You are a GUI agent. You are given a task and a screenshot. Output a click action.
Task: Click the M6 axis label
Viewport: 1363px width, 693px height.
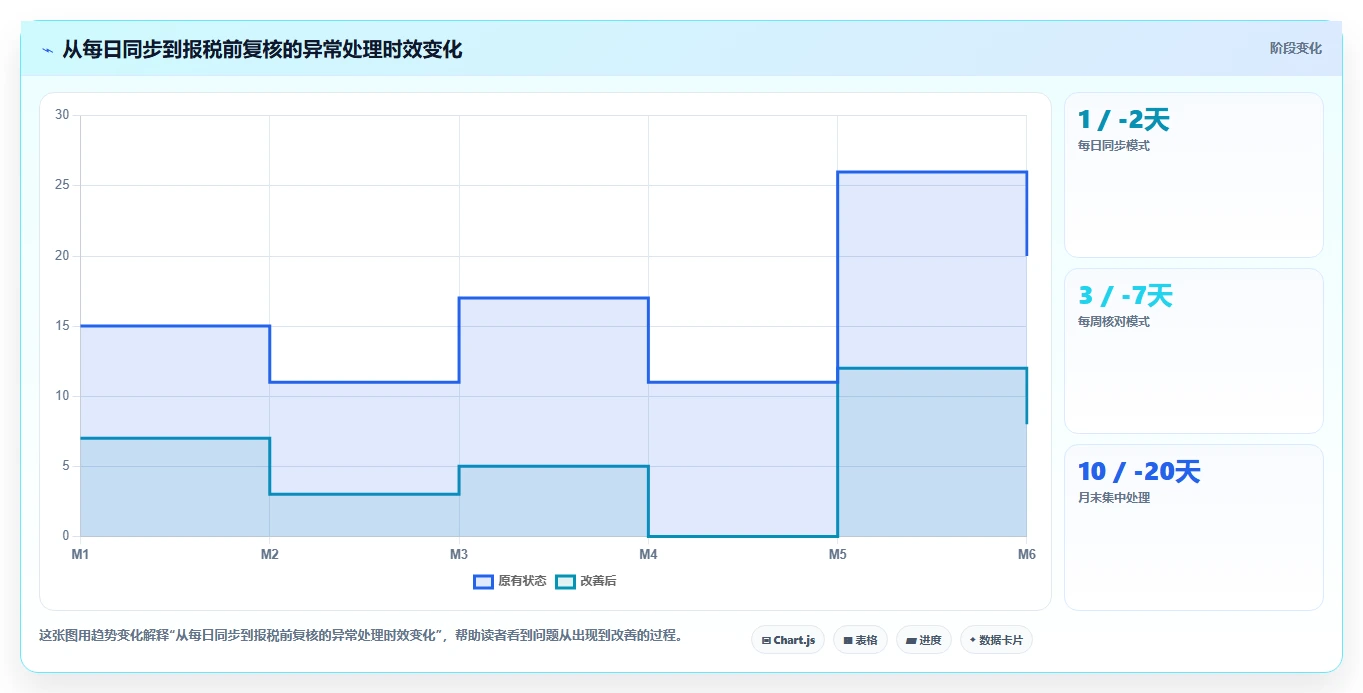click(x=1026, y=554)
